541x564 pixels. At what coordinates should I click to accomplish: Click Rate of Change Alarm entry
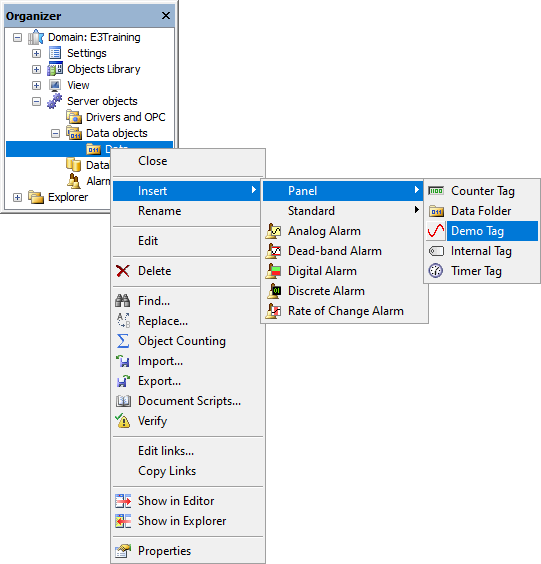[x=345, y=311]
